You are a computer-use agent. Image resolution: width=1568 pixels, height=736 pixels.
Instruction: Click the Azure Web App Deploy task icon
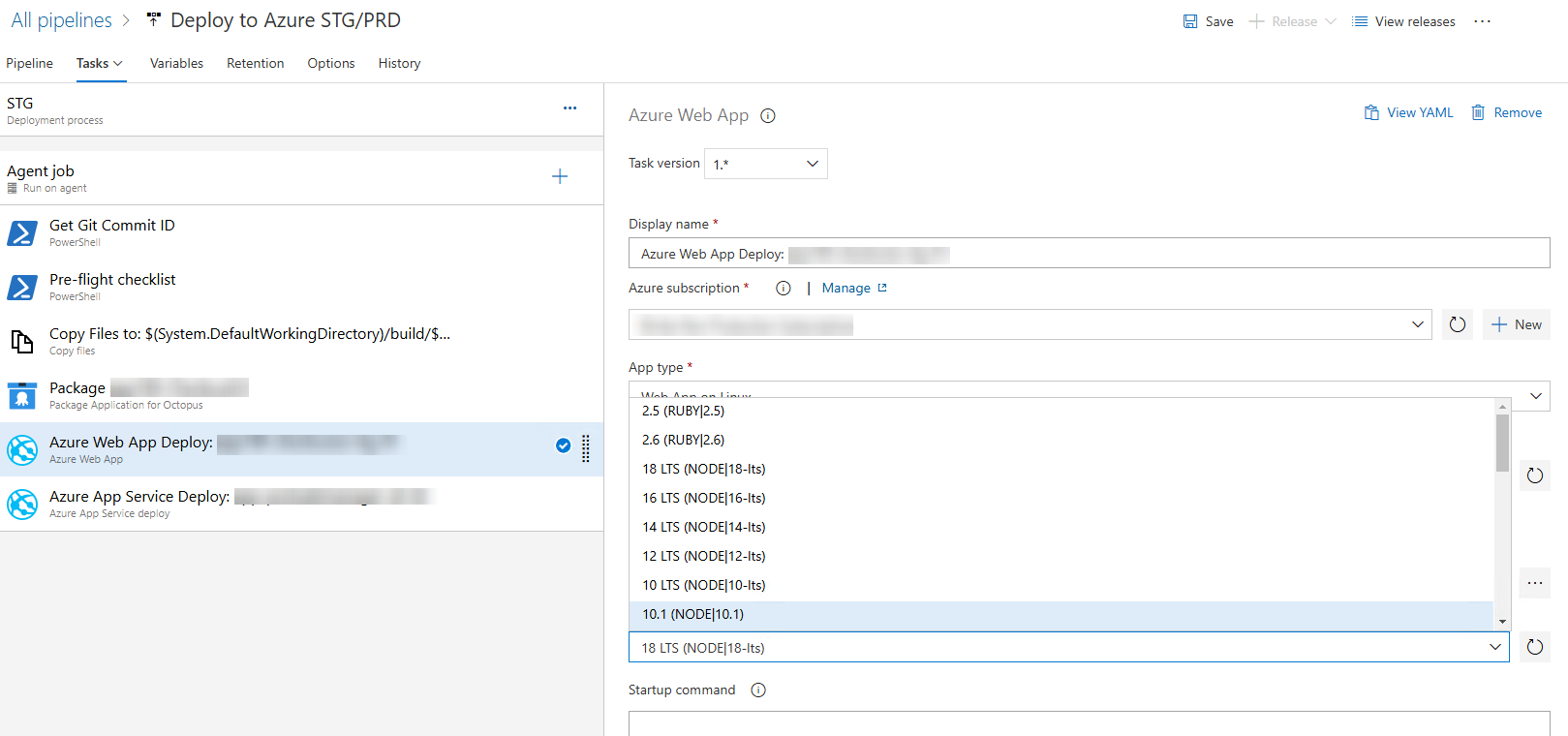pyautogui.click(x=22, y=449)
